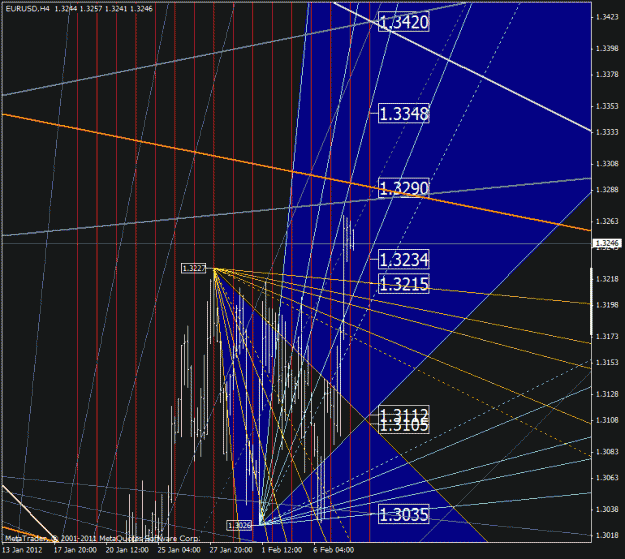Select the 1.3420 price level label
625x559 pixels.
click(x=403, y=22)
